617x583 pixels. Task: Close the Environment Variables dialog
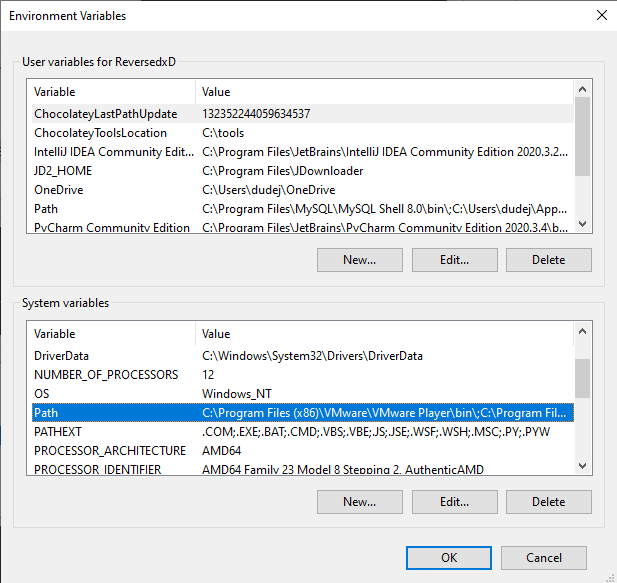[x=602, y=15]
